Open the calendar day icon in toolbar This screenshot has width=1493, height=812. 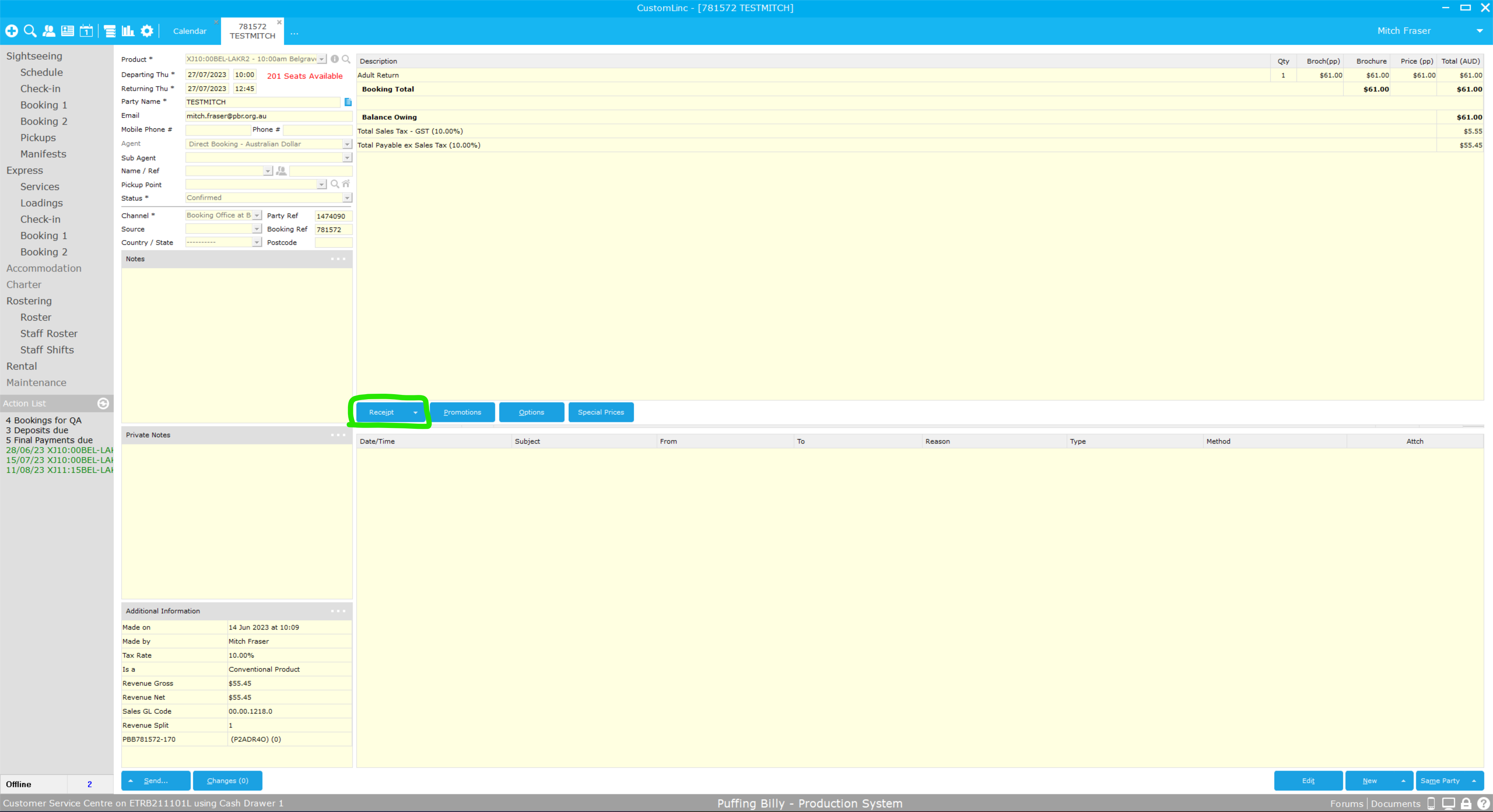(x=86, y=31)
